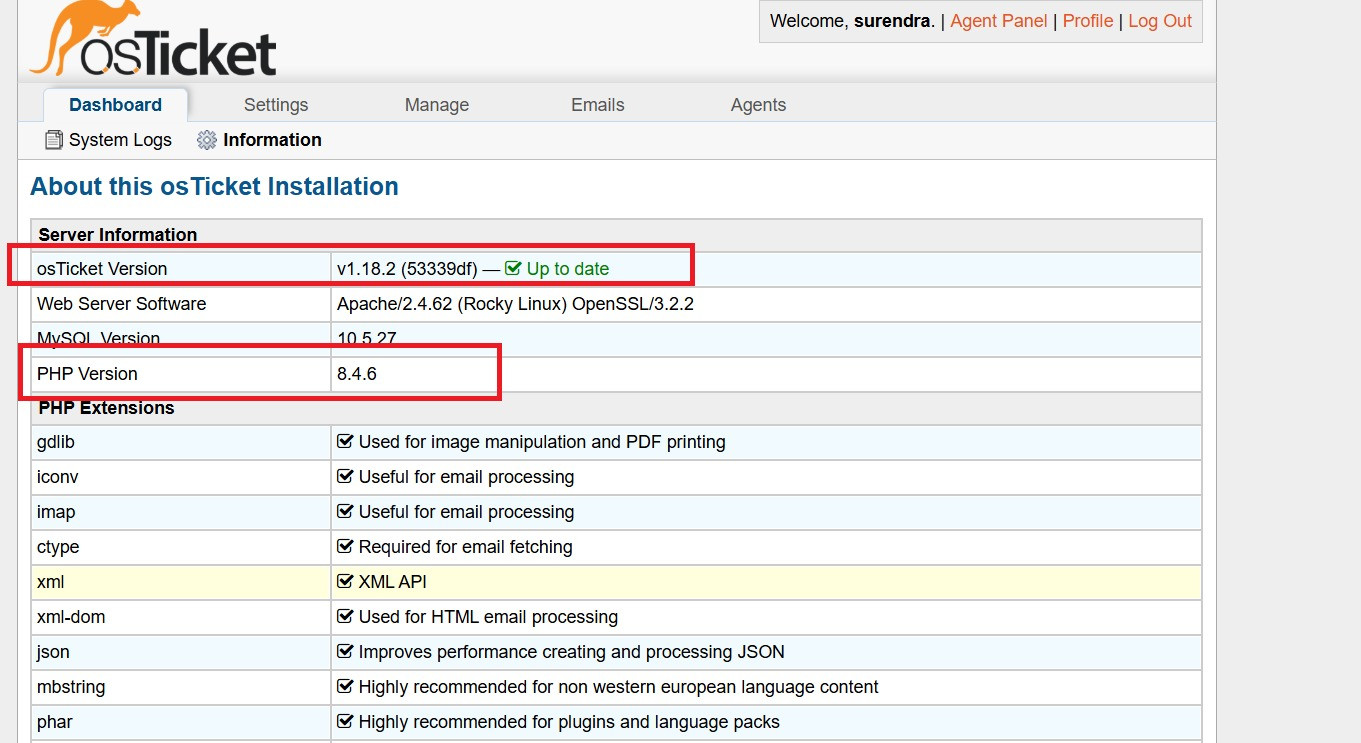The height and width of the screenshot is (743, 1361).
Task: Open the Profile link
Action: pyautogui.click(x=1088, y=21)
